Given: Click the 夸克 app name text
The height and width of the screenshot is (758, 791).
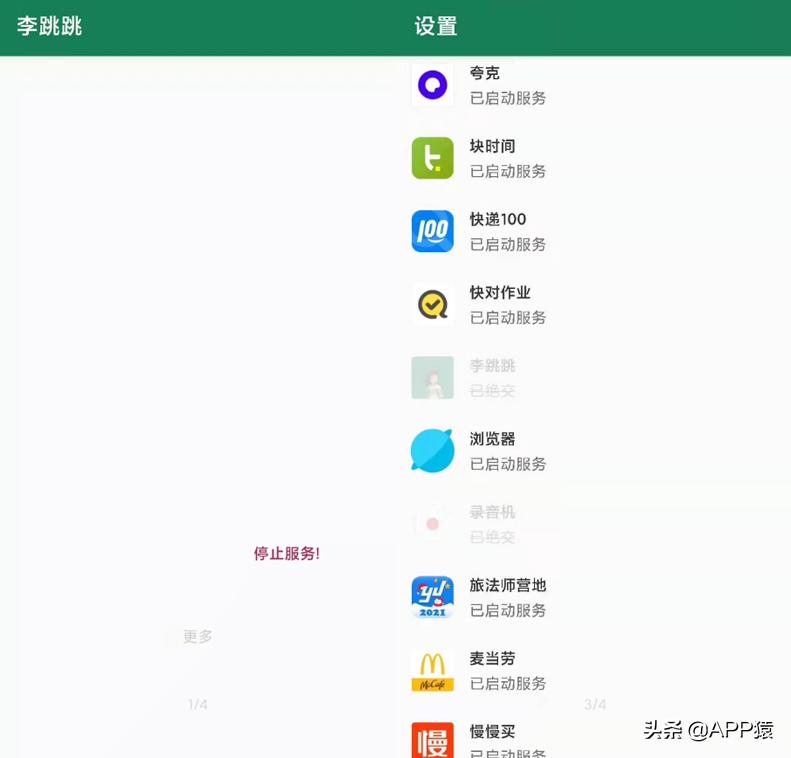Looking at the screenshot, I should pos(484,73).
